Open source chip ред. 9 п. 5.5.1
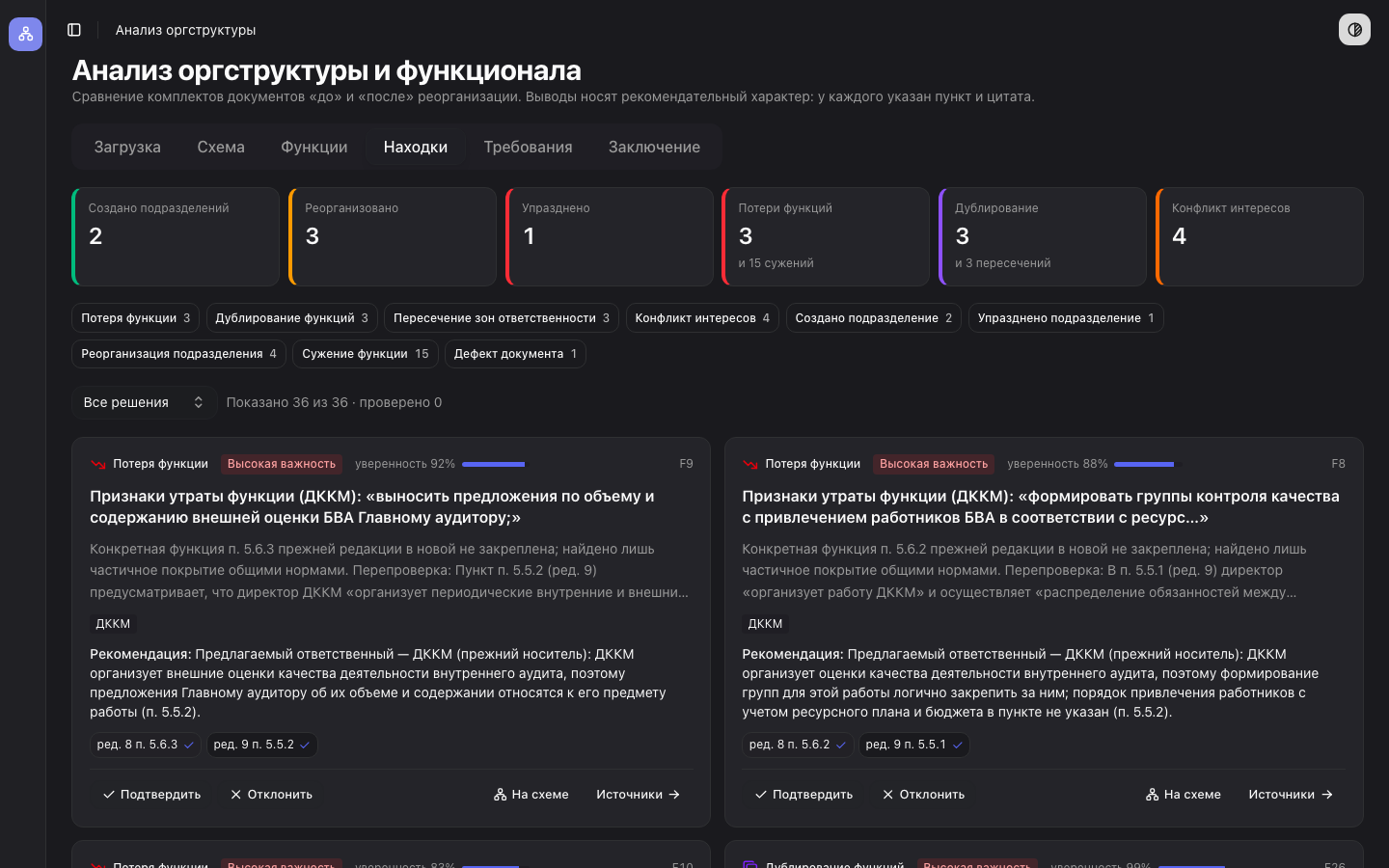The height and width of the screenshot is (868, 1389). pos(914,745)
